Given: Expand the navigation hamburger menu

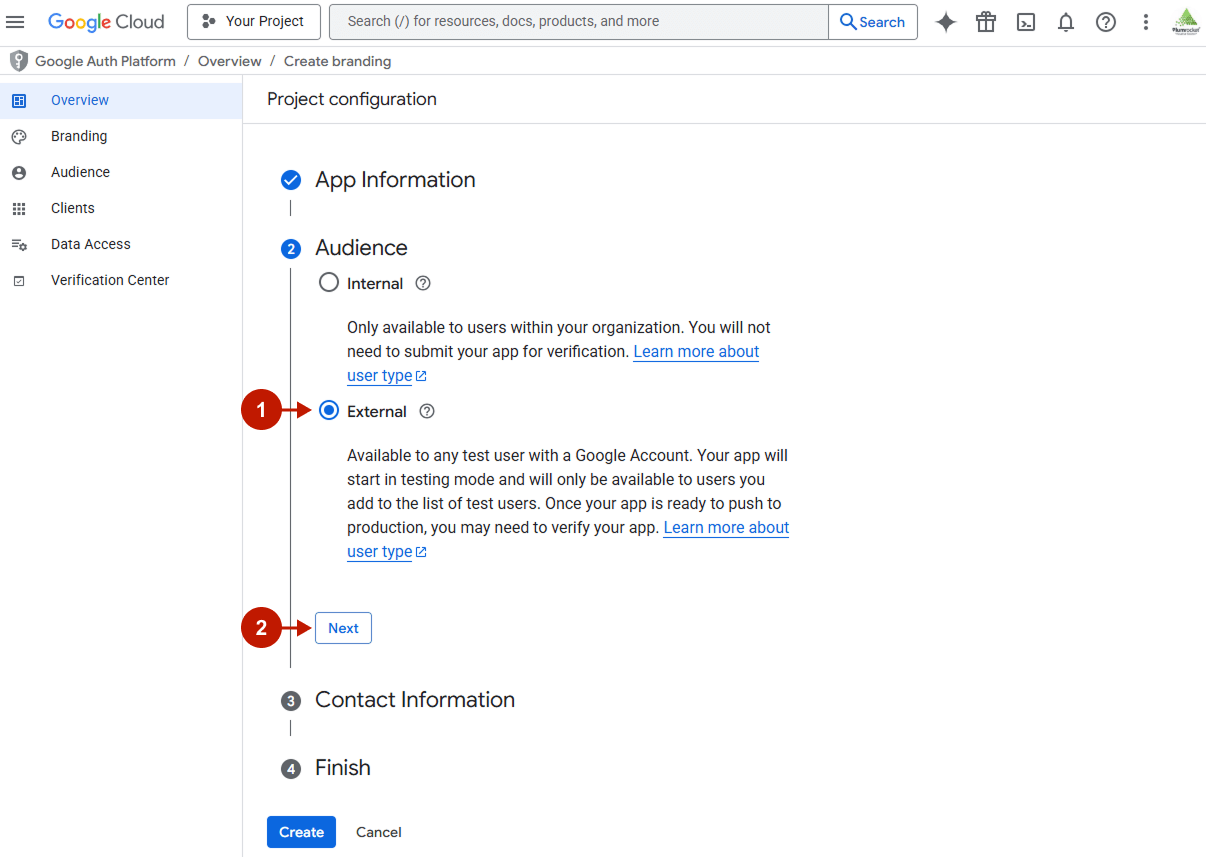Looking at the screenshot, I should click(15, 21).
